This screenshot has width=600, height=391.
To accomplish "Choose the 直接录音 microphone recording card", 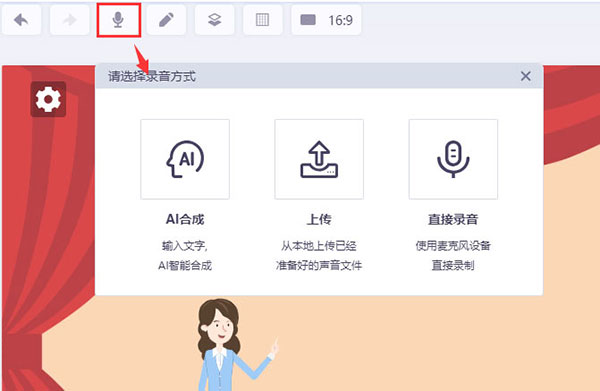I will [x=453, y=159].
